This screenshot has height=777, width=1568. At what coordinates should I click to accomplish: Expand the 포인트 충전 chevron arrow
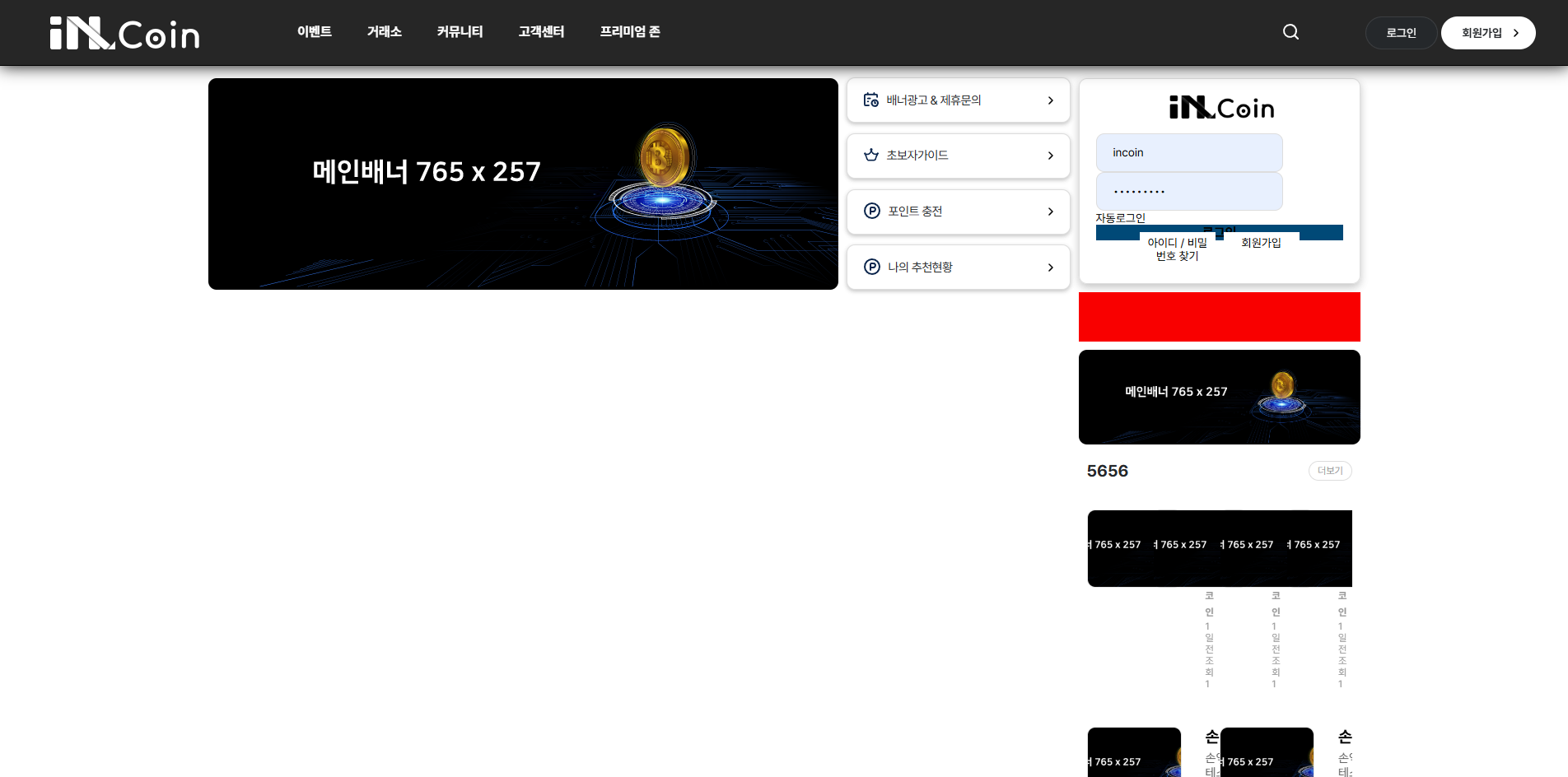pos(1050,212)
